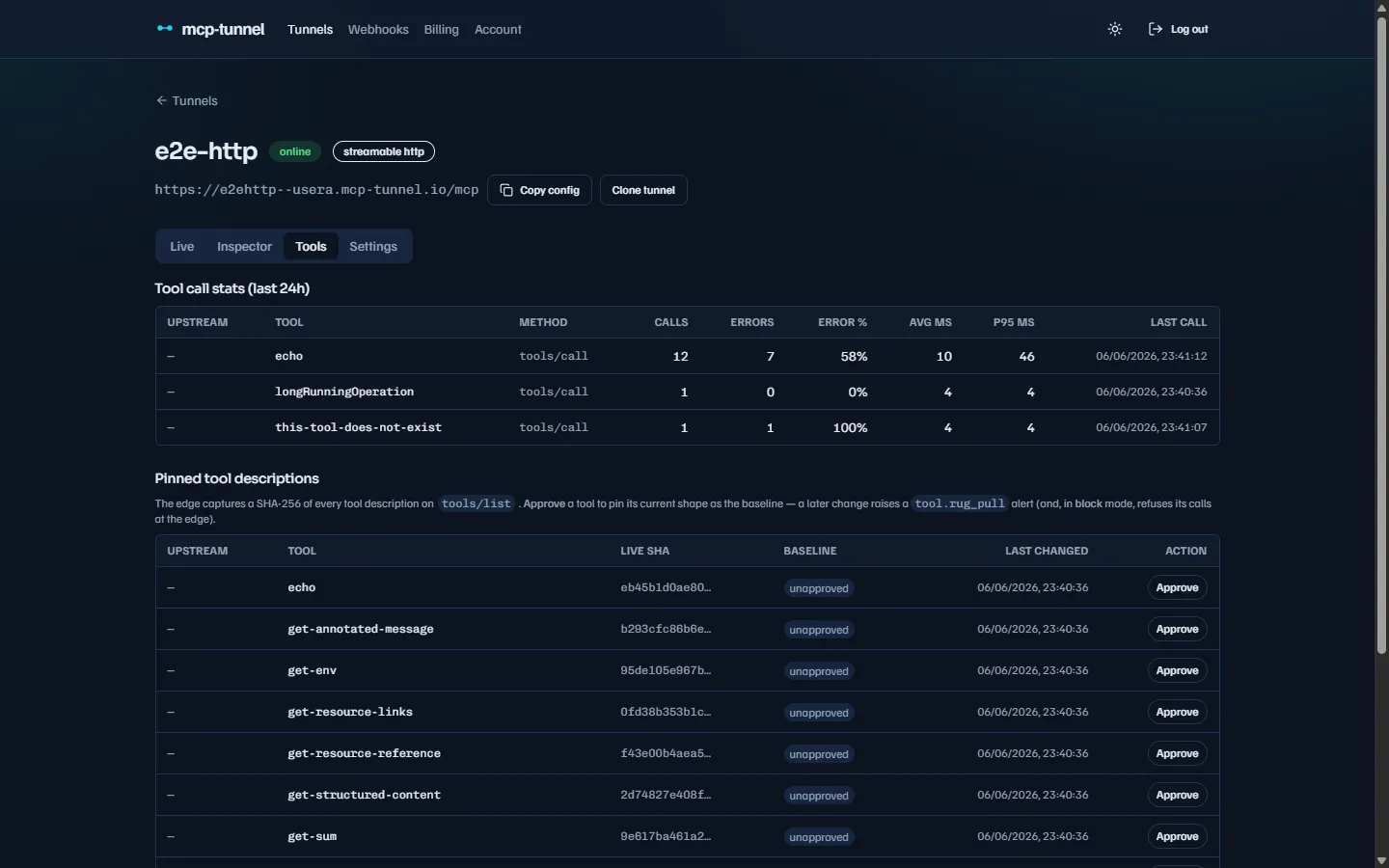Click the tools/list code snippet
This screenshot has height=868, width=1389.
tap(477, 503)
